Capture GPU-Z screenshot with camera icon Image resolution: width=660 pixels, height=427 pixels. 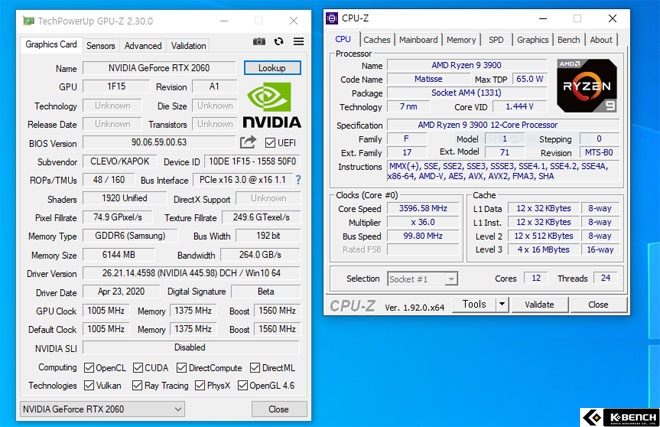click(259, 41)
